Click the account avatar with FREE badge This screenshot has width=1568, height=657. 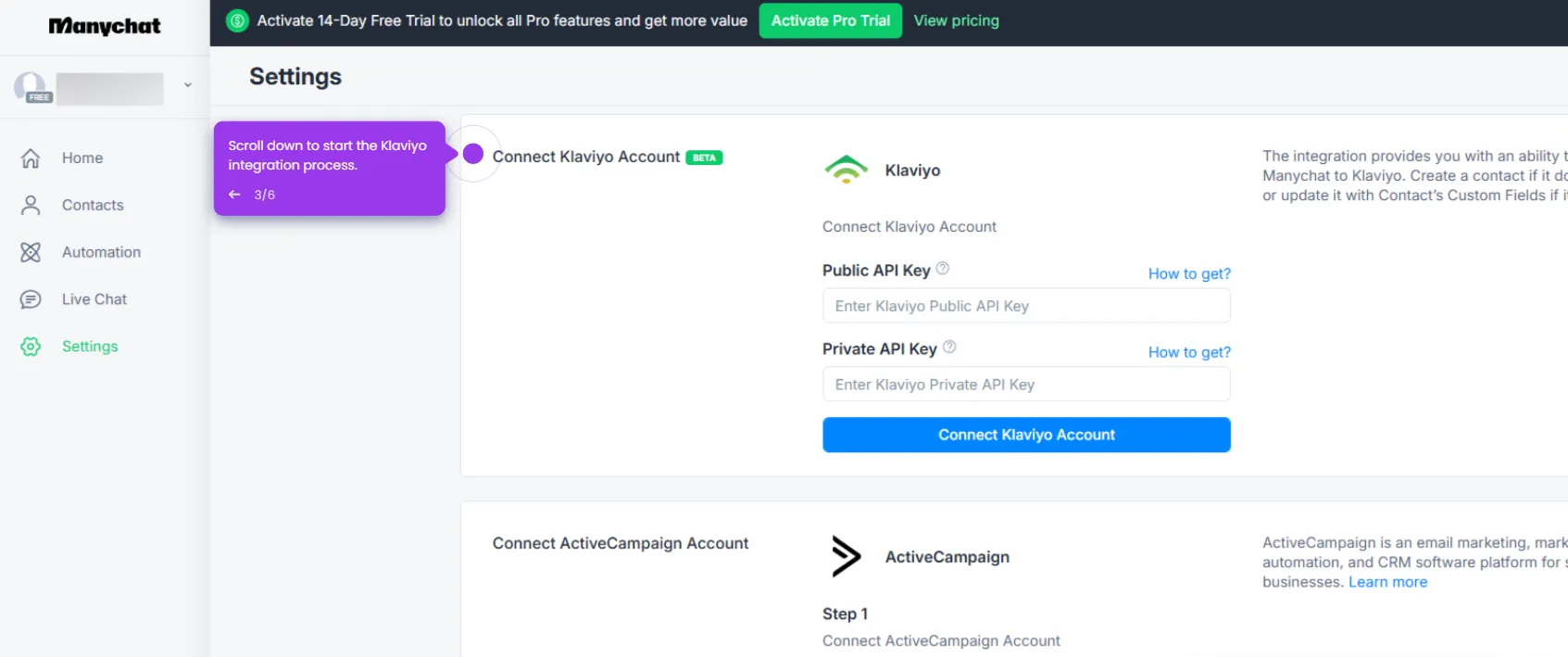(32, 88)
